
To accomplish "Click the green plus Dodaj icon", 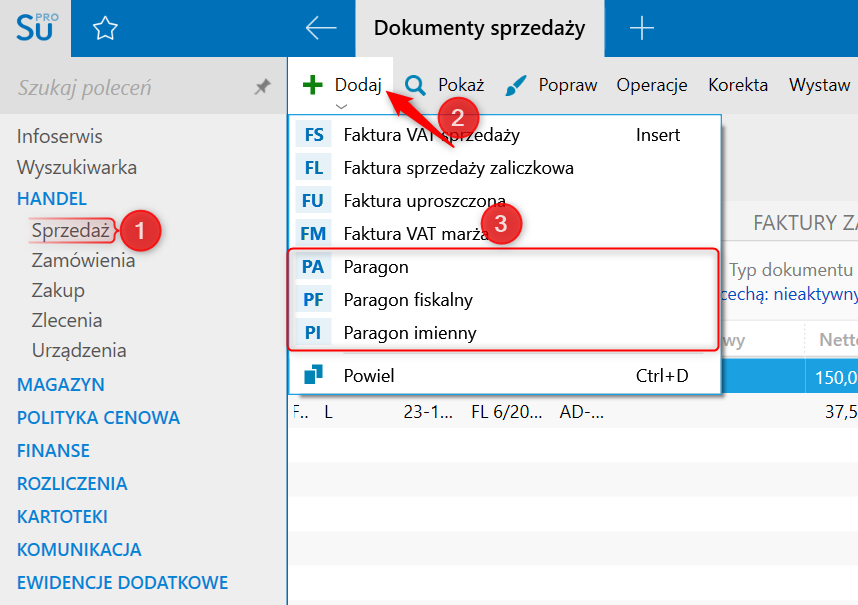I will coord(313,85).
